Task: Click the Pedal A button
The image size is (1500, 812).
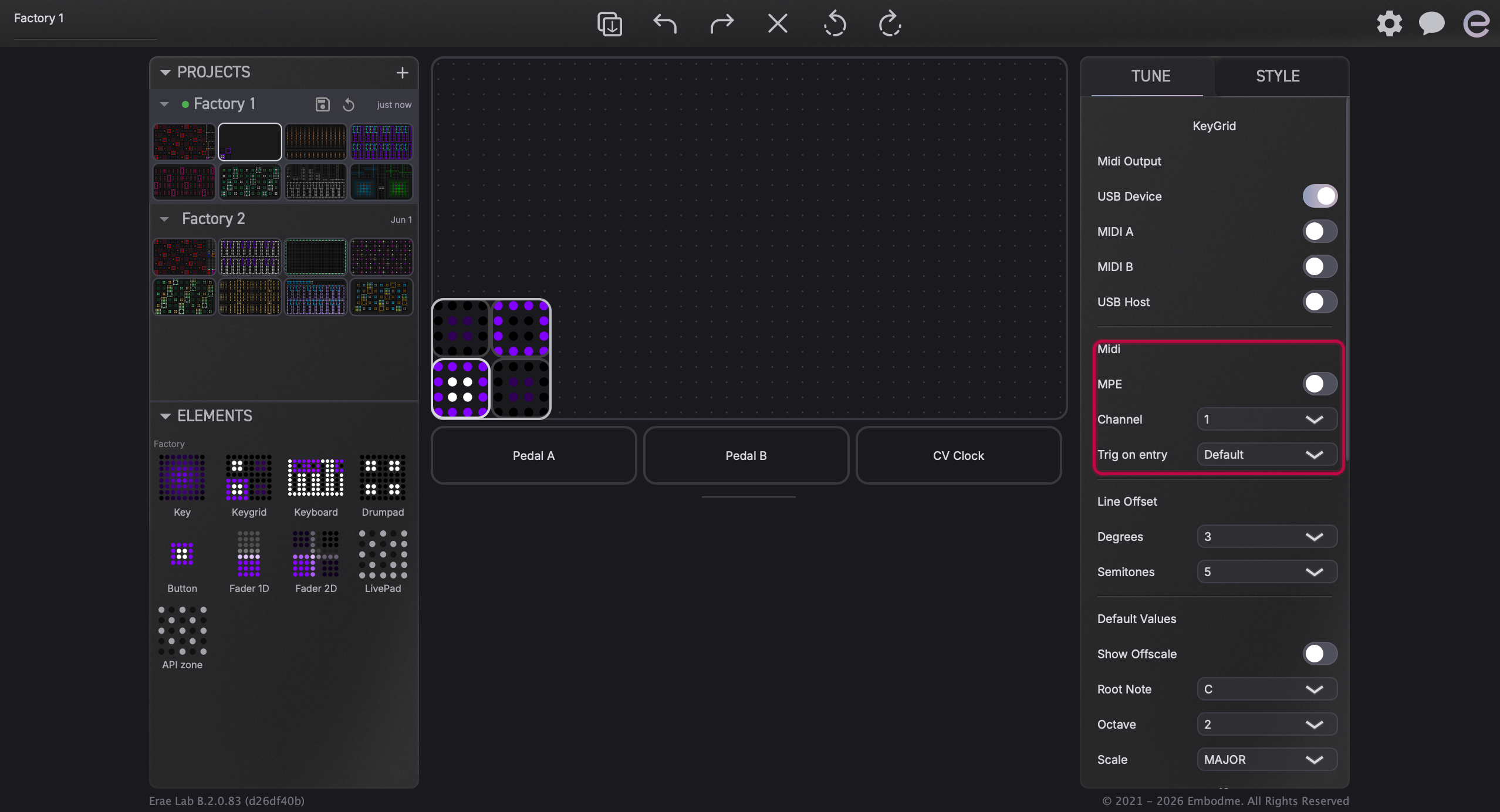Action: [533, 455]
